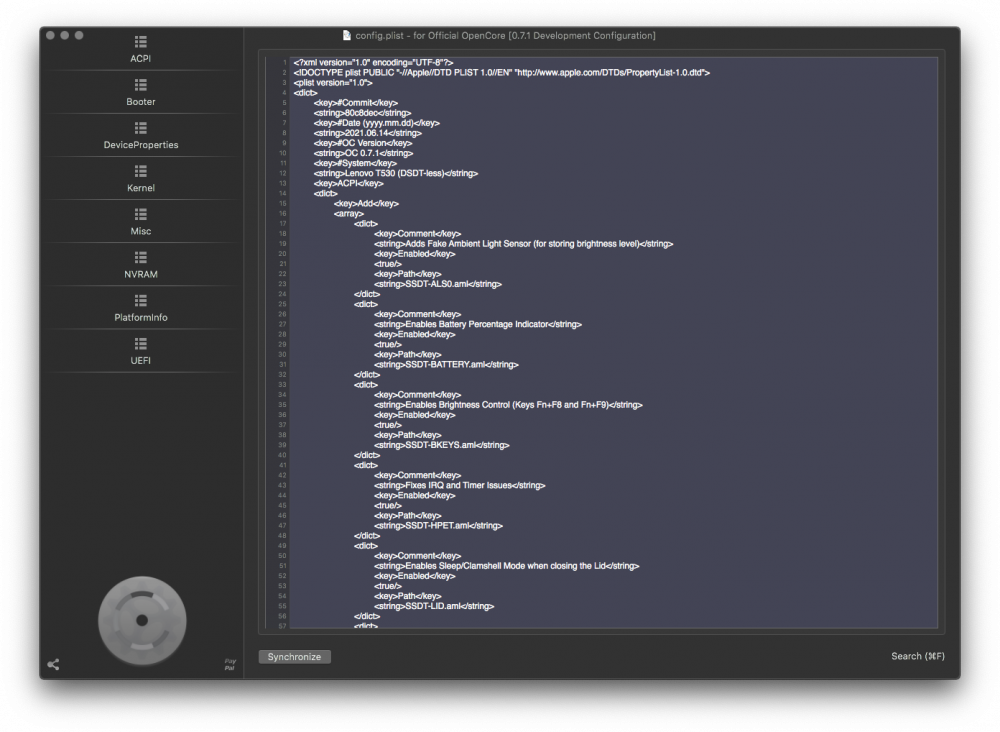Click the '#Date (yyyy.mm.dd)' key line
1000x732 pixels.
(376, 123)
